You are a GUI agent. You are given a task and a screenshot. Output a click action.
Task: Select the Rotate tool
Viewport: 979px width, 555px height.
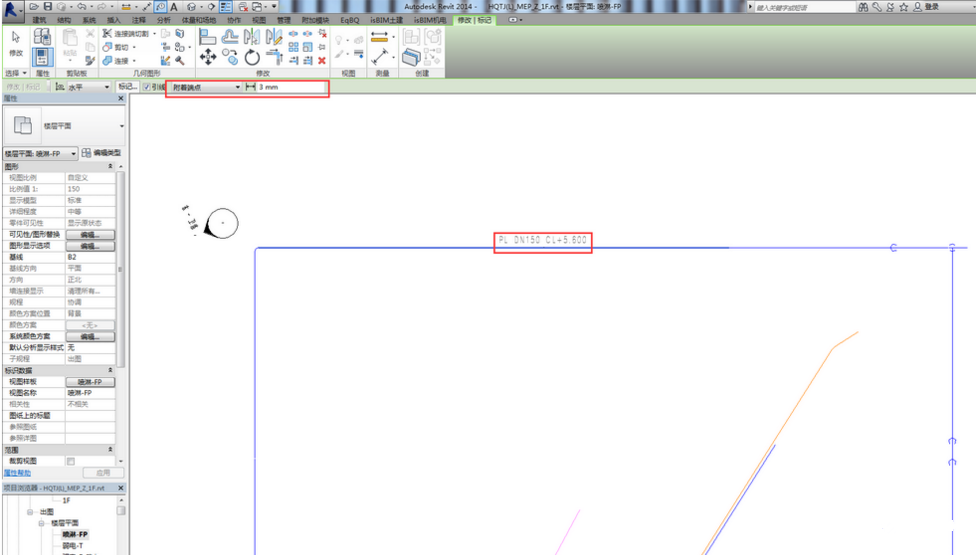(x=252, y=58)
